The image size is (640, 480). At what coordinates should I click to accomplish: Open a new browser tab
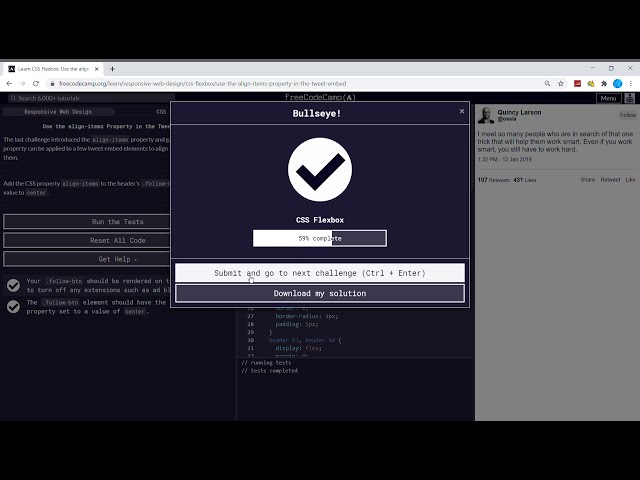pos(112,69)
